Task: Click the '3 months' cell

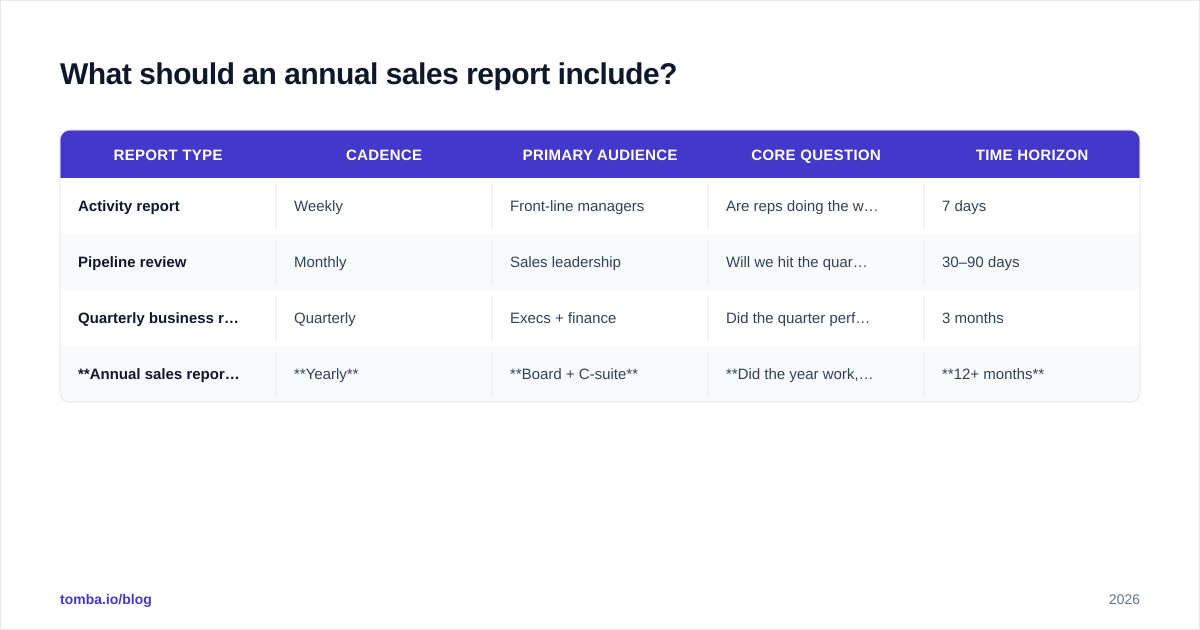Action: click(1032, 318)
